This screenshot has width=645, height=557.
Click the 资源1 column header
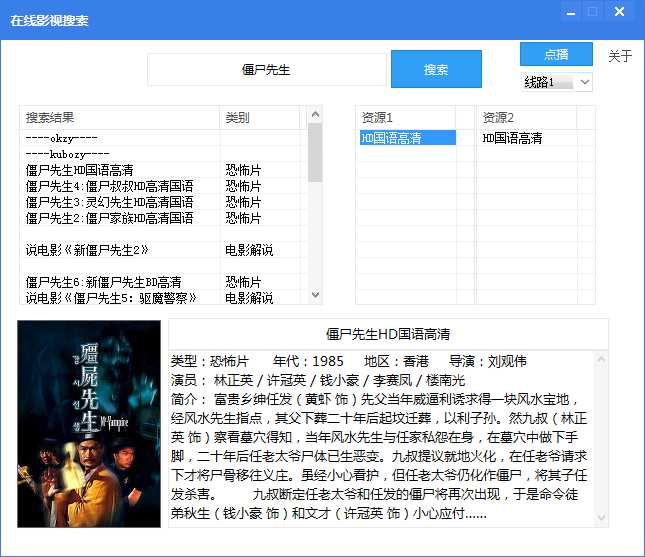coord(406,118)
